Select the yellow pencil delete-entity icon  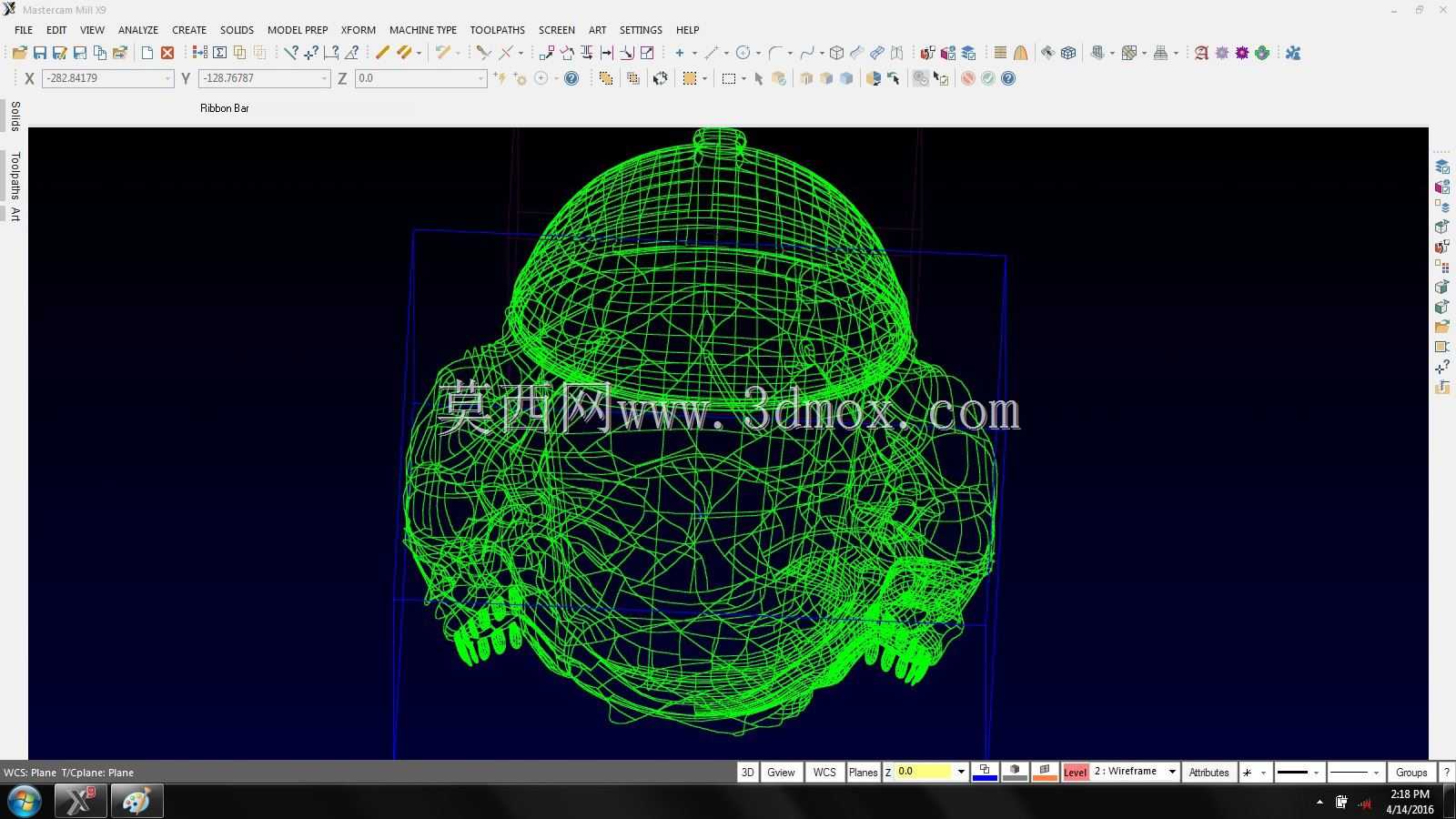[x=383, y=53]
